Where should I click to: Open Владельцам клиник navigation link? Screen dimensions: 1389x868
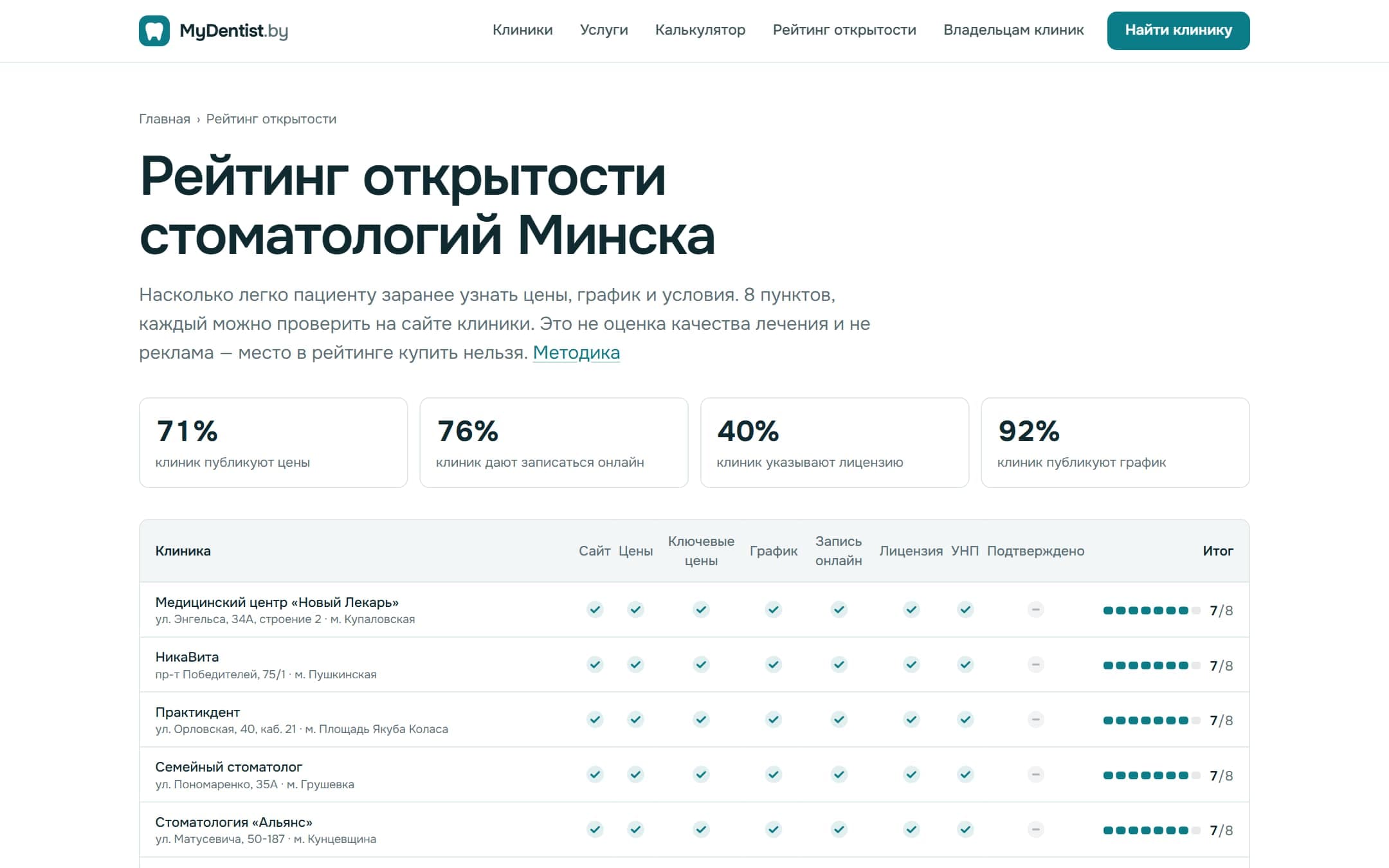1013,30
